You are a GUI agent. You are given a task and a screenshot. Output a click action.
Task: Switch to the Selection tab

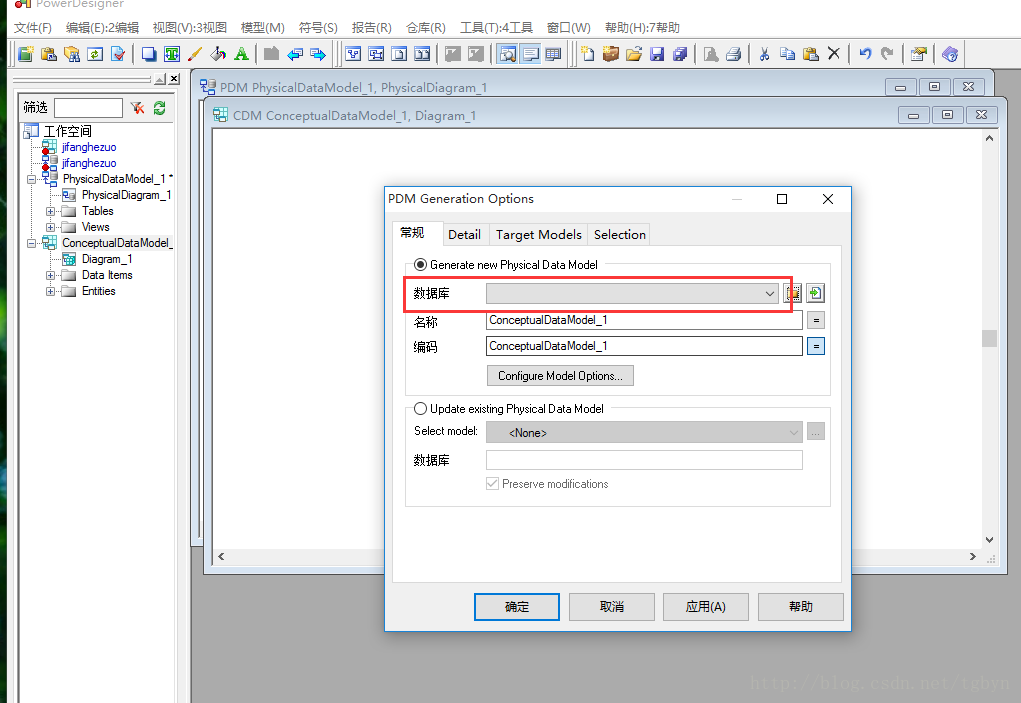click(620, 234)
